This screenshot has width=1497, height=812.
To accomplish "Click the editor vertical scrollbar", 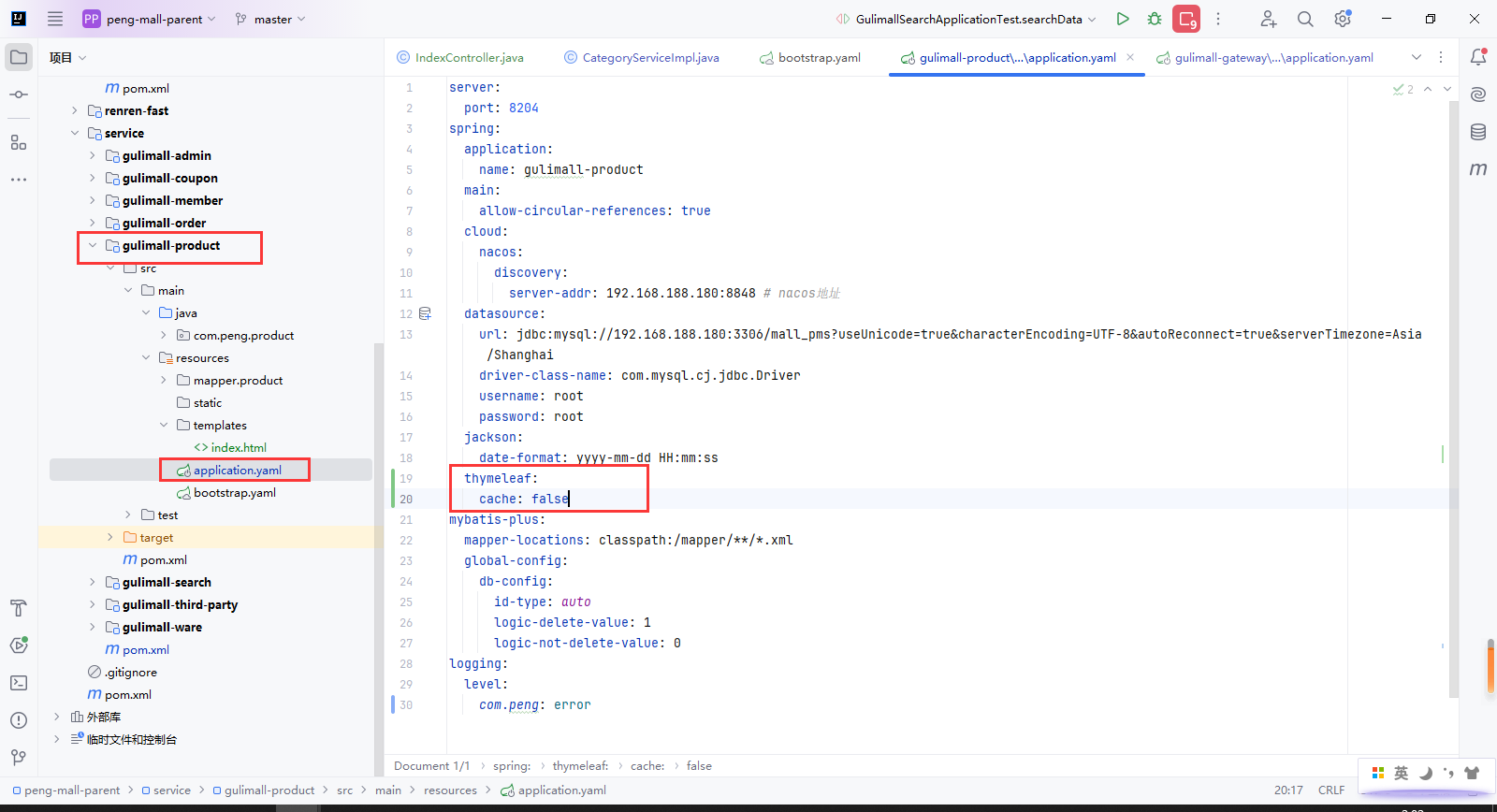I will click(x=1453, y=399).
